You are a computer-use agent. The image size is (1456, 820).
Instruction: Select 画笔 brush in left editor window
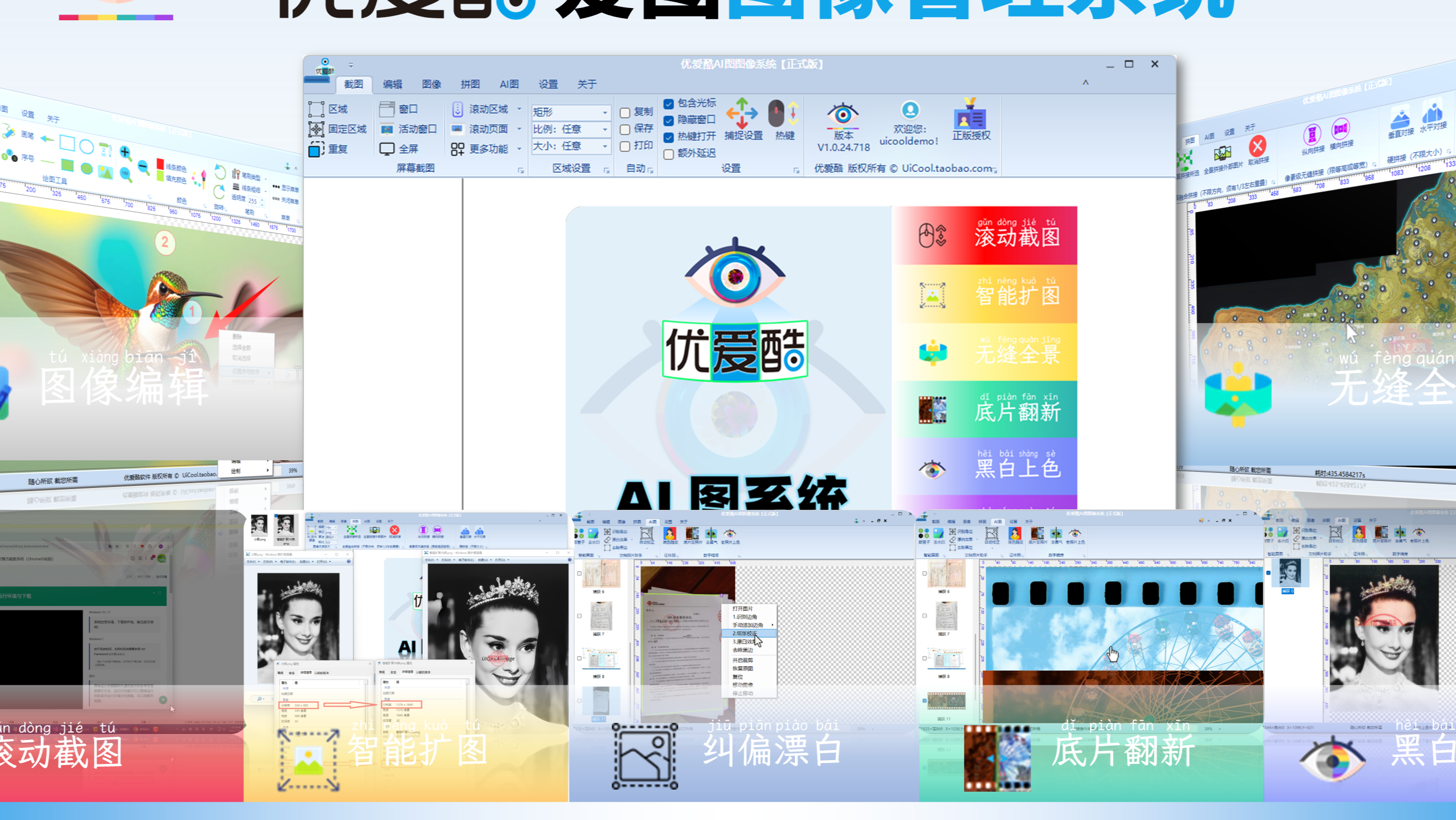coord(19,133)
